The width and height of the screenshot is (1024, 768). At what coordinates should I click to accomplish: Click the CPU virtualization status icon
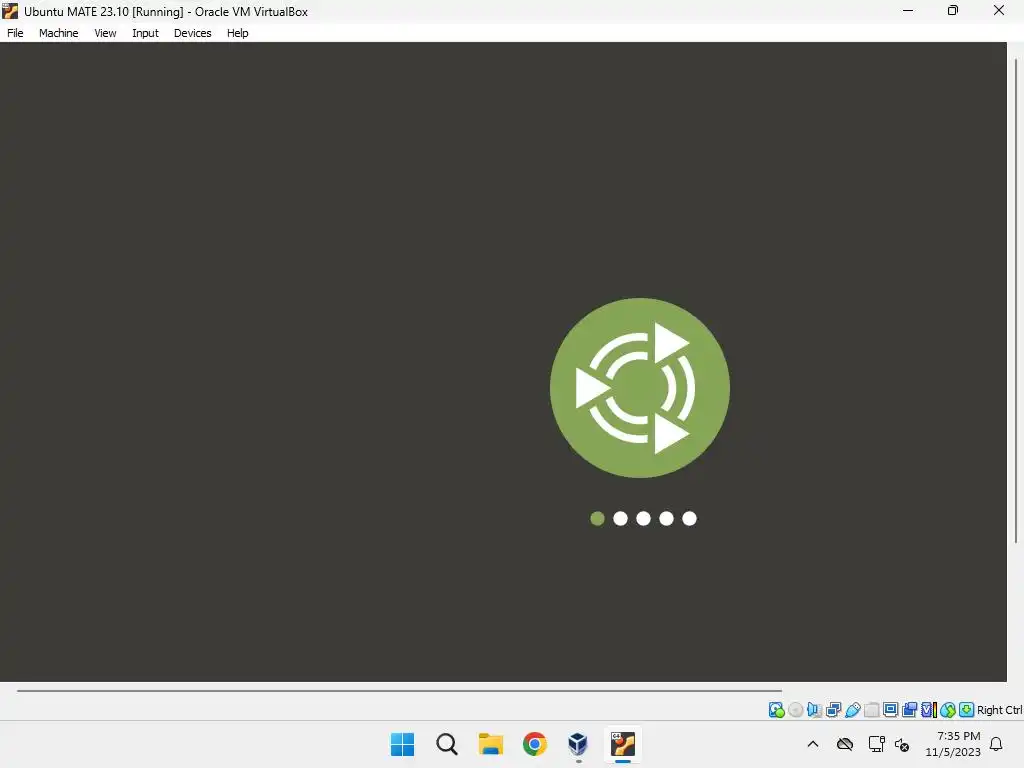(929, 710)
